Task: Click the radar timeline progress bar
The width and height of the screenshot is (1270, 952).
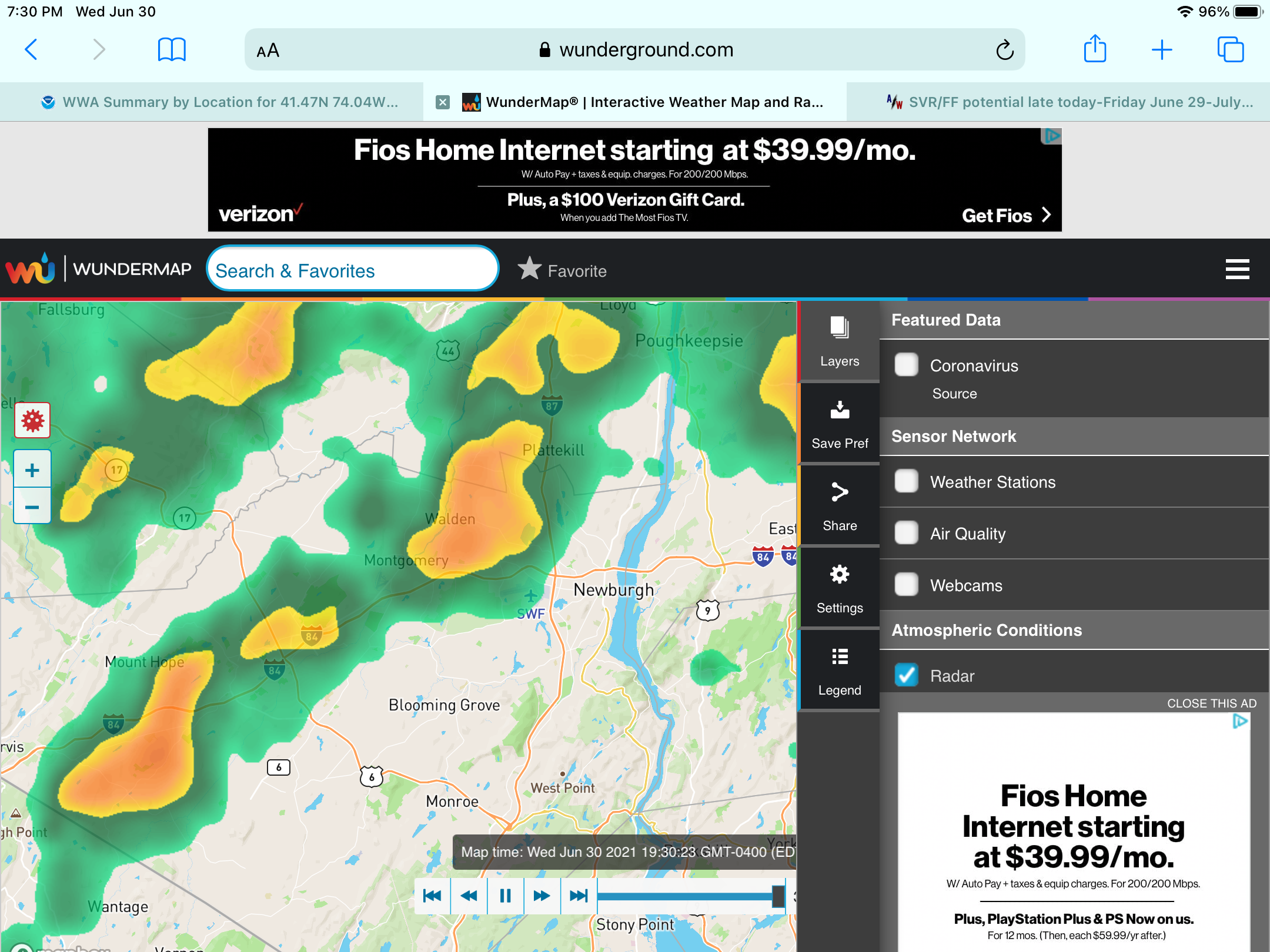Action: (x=685, y=896)
